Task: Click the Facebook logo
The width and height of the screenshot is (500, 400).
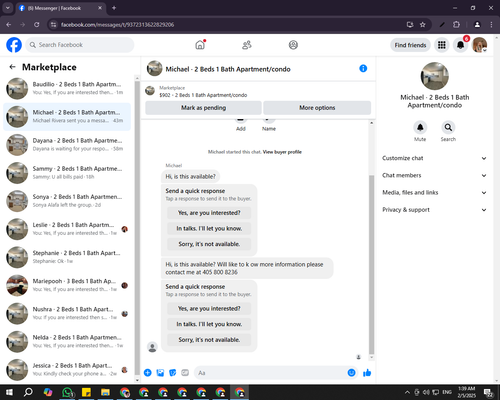Action: point(14,45)
